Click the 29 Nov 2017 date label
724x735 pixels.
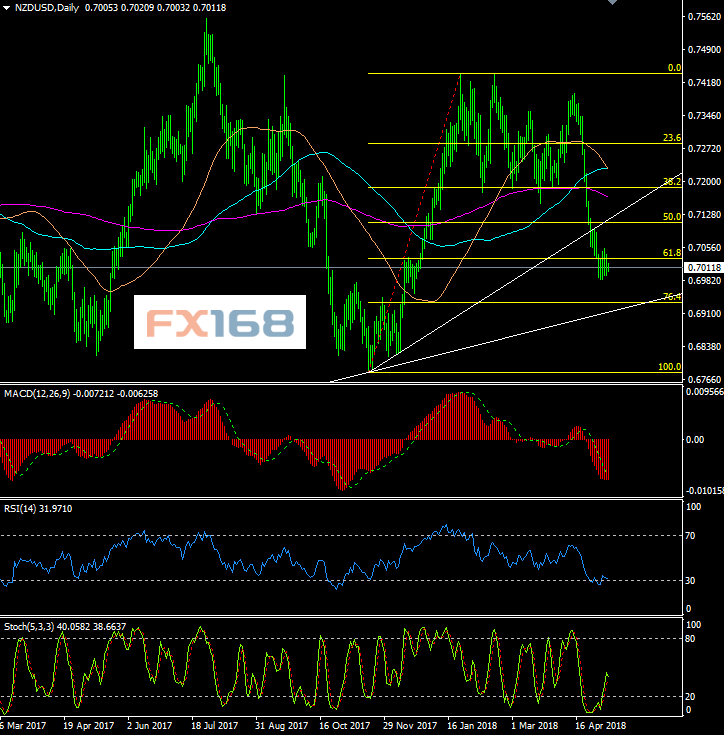pos(410,726)
